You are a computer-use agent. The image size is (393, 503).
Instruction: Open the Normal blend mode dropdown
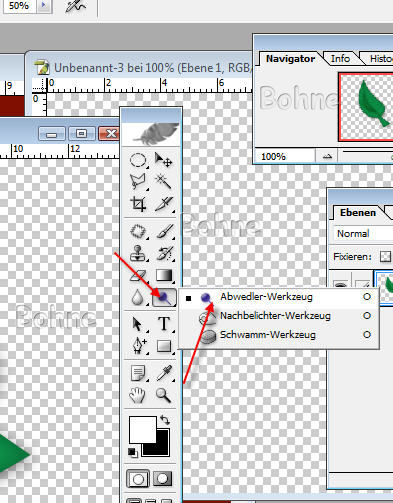pos(363,233)
